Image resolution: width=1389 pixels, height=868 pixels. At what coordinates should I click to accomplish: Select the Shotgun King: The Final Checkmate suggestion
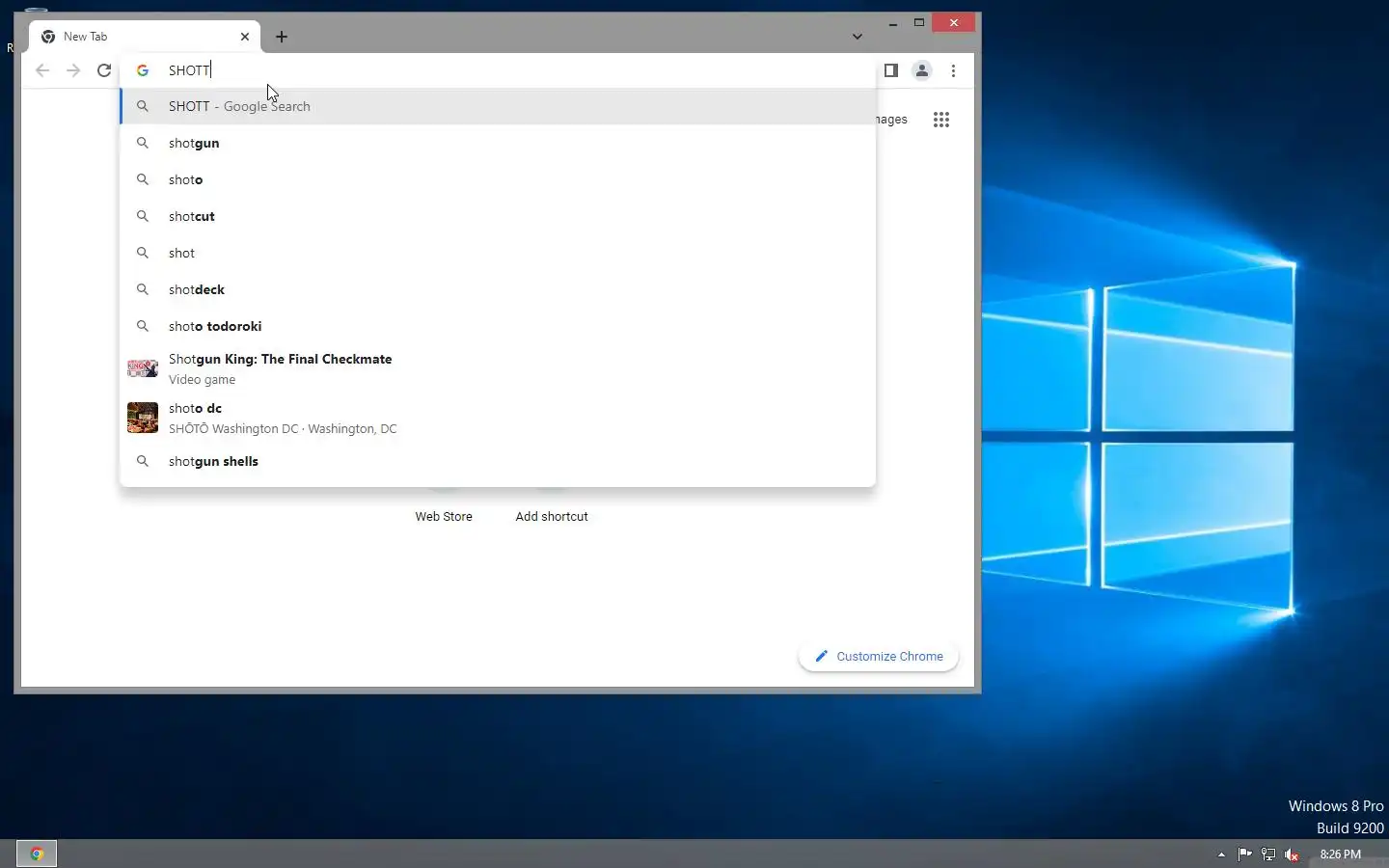[499, 368]
